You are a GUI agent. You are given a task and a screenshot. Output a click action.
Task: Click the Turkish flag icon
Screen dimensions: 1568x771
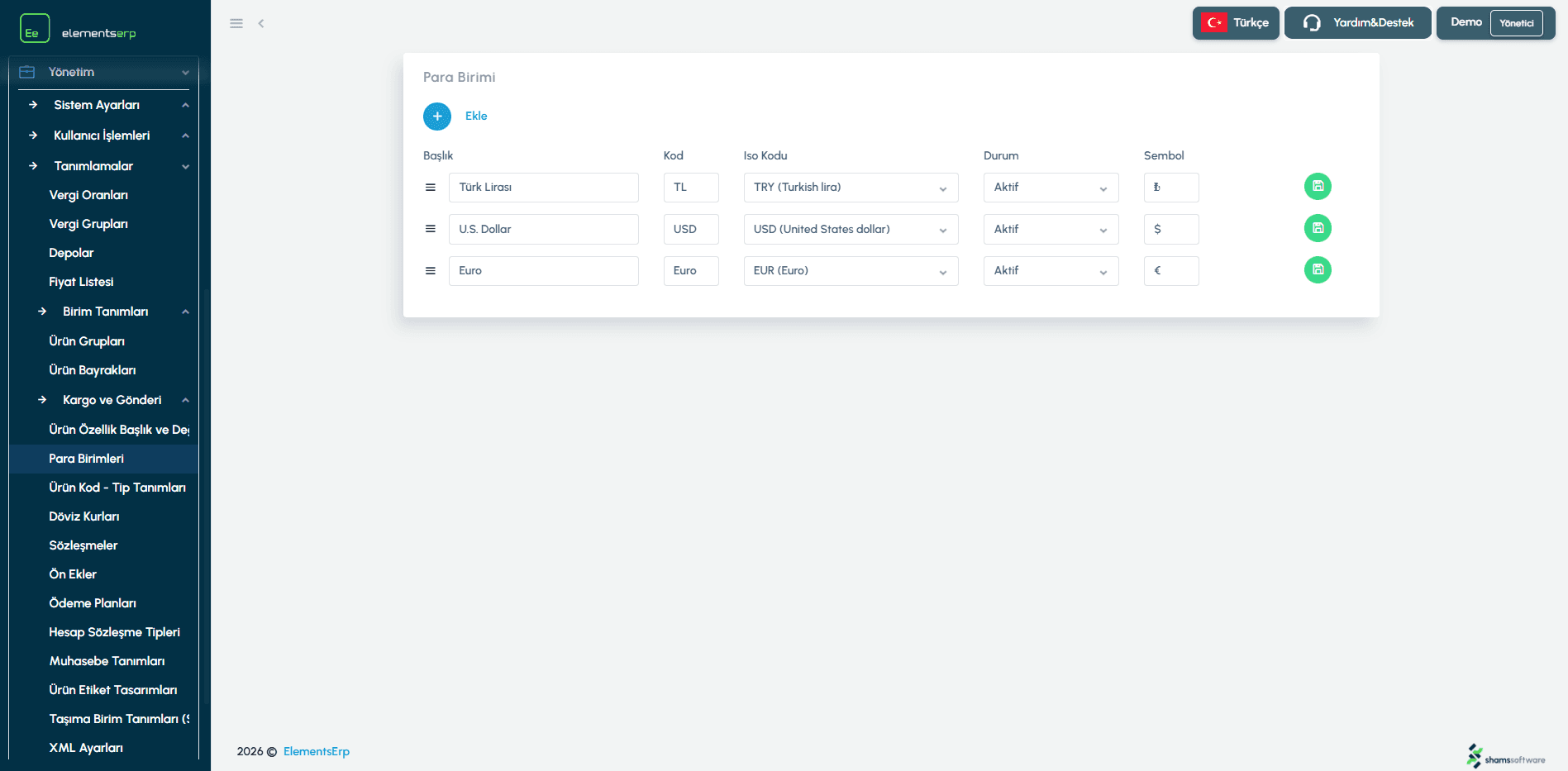(x=1214, y=23)
